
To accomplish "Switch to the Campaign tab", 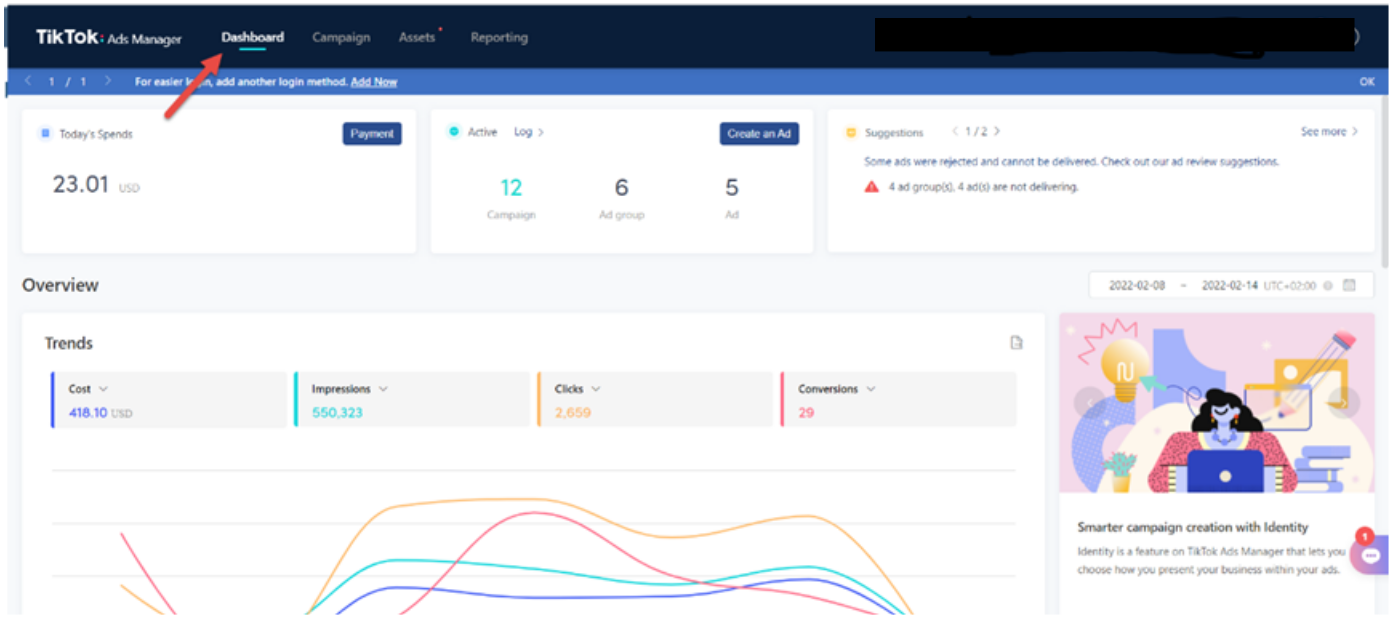I will tap(341, 37).
